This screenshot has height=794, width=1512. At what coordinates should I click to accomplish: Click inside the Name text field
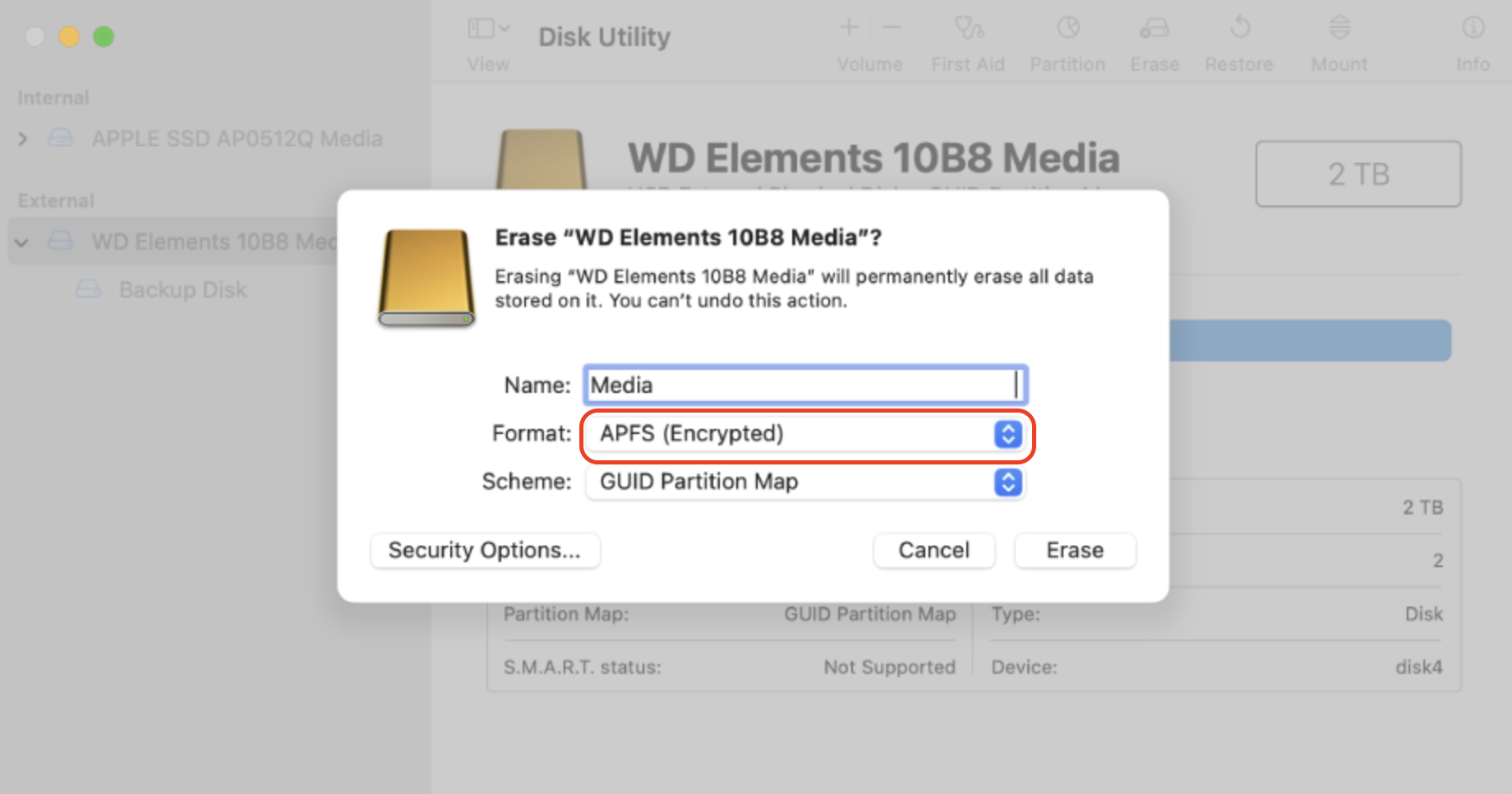804,384
